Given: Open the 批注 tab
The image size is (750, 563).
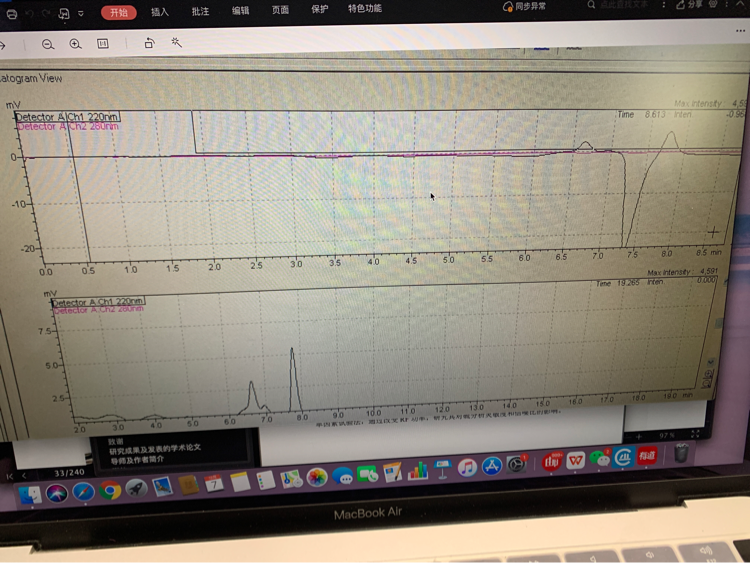Looking at the screenshot, I should (200, 11).
